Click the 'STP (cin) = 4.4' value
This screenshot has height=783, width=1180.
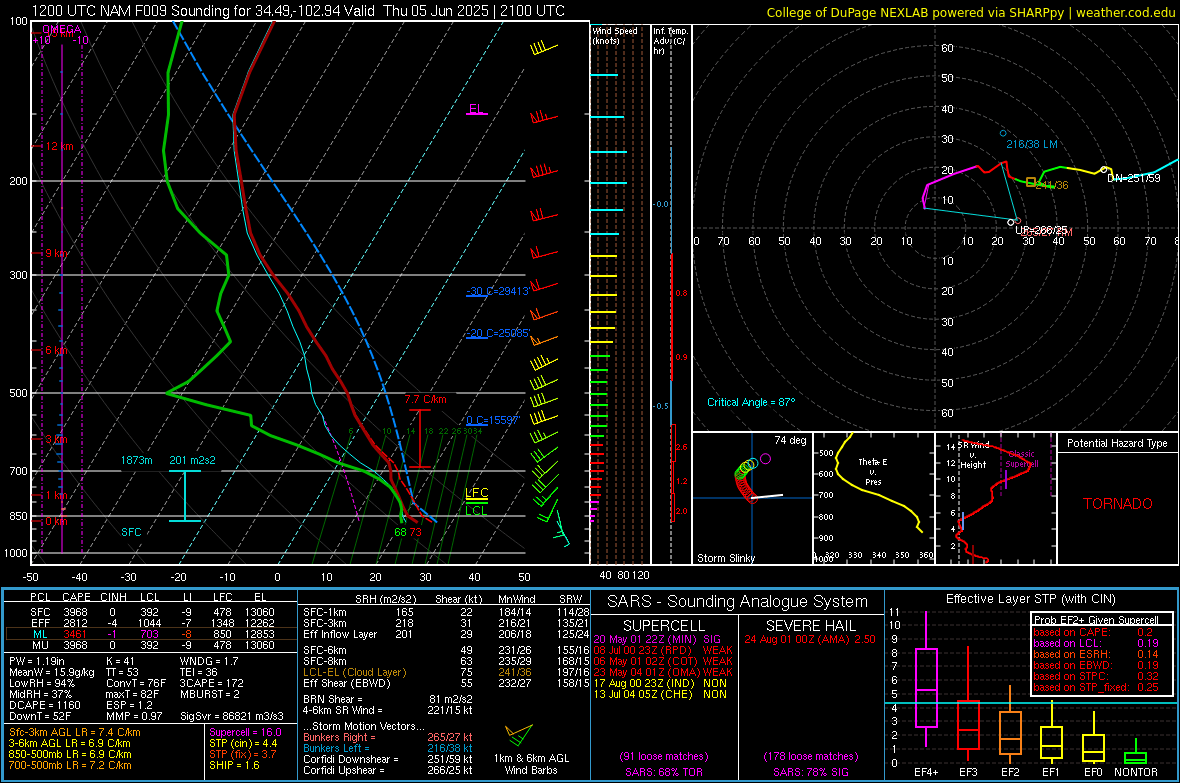pos(243,743)
